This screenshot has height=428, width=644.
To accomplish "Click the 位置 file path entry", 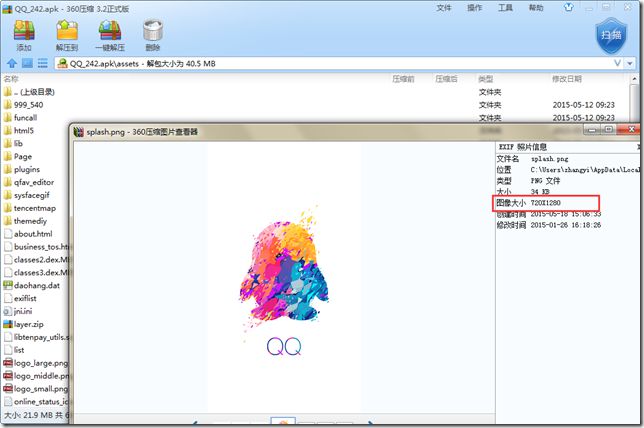I will tap(568, 170).
